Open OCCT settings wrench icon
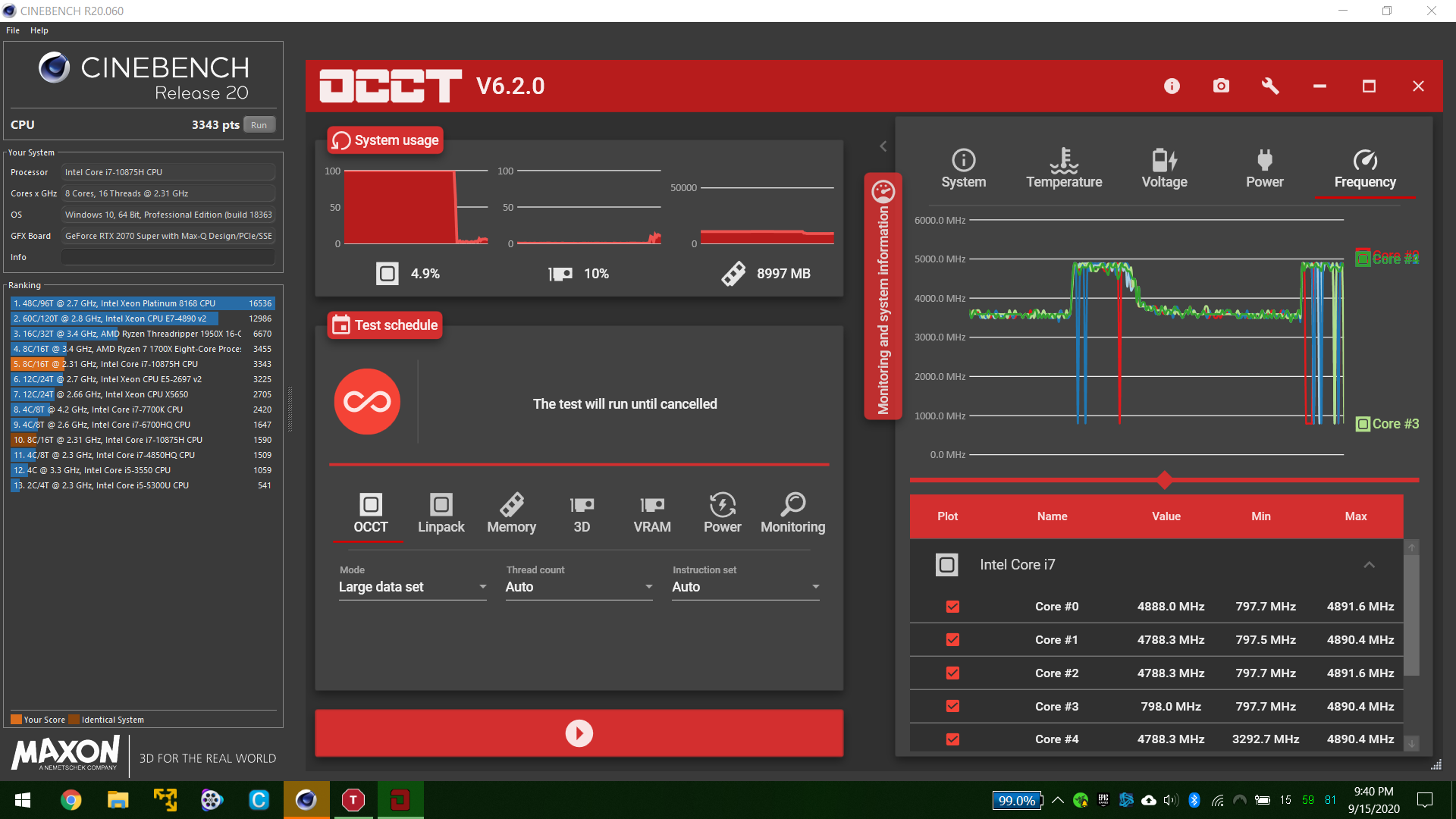This screenshot has height=819, width=1456. coord(1270,86)
